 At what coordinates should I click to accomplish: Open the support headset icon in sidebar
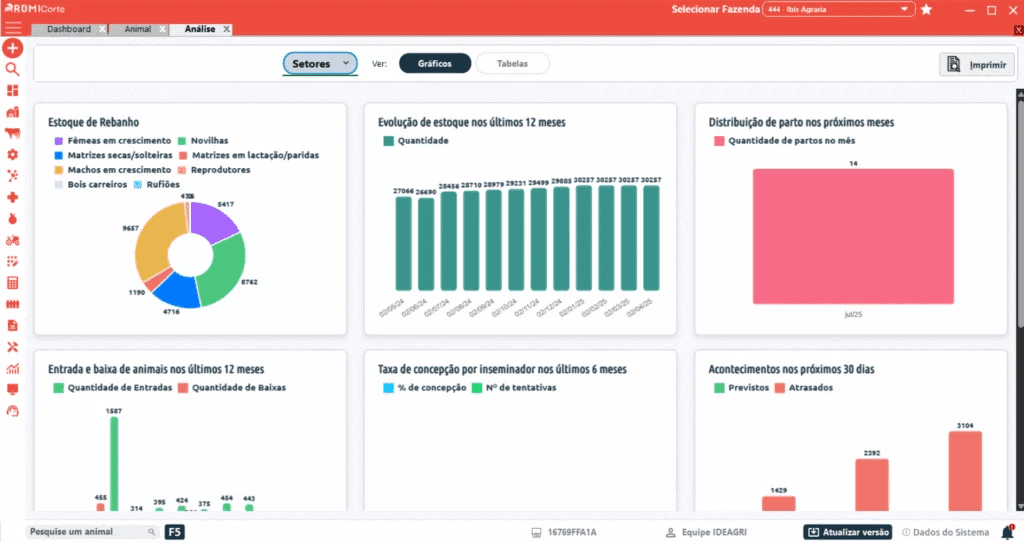click(x=12, y=411)
